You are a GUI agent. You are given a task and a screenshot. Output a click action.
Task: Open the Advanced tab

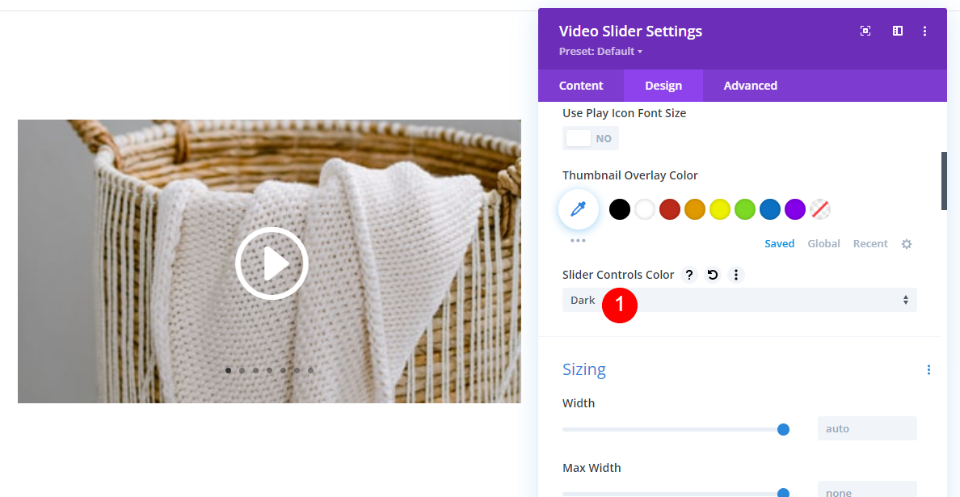click(751, 86)
